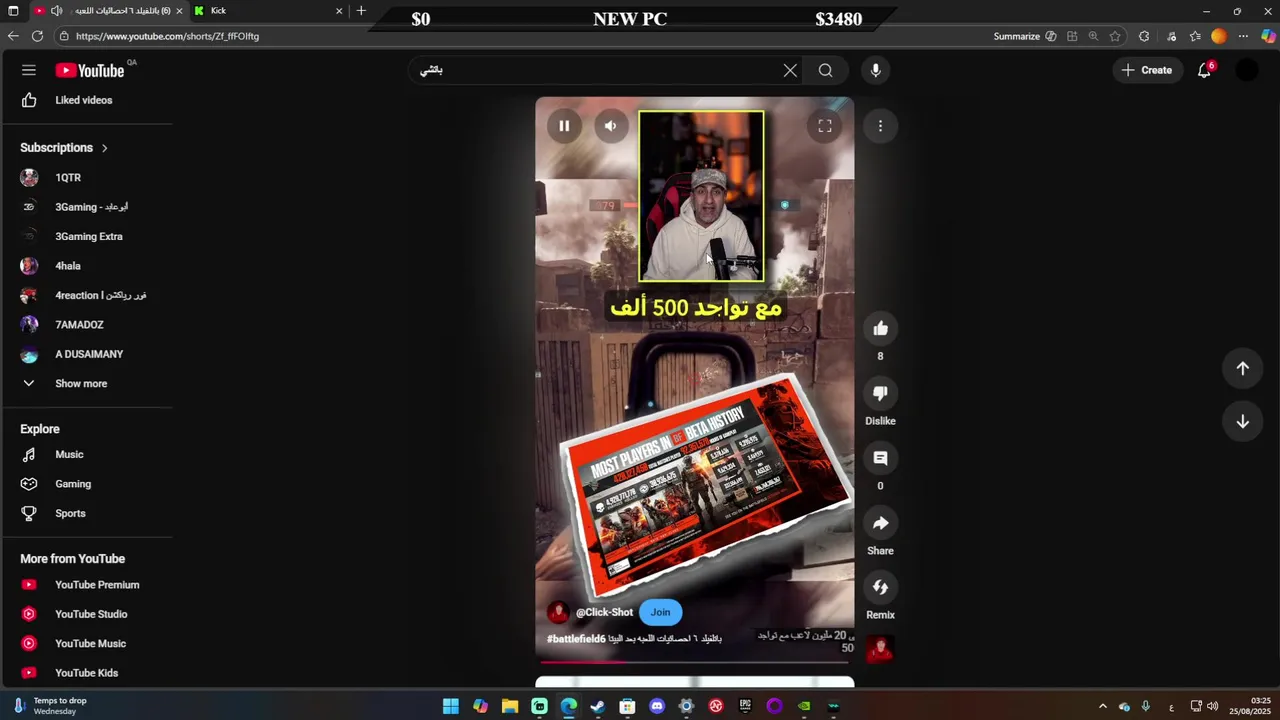Click the browser address bar URL
This screenshot has width=1280, height=720.
[x=167, y=36]
